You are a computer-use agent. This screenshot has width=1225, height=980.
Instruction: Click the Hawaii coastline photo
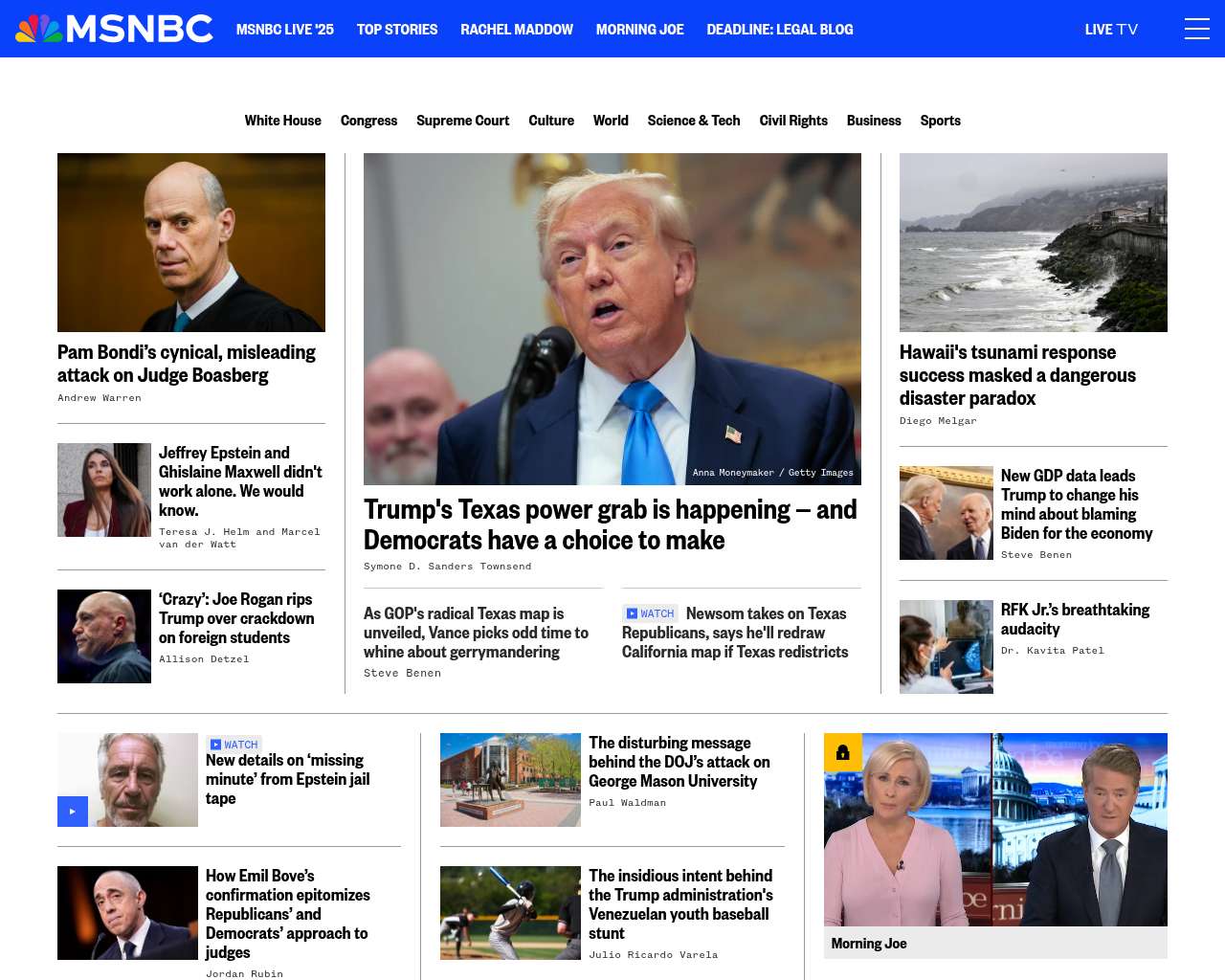click(1034, 242)
